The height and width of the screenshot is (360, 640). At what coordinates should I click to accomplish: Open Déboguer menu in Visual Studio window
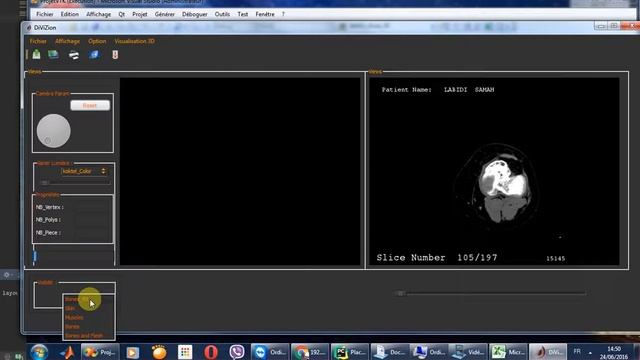195,14
